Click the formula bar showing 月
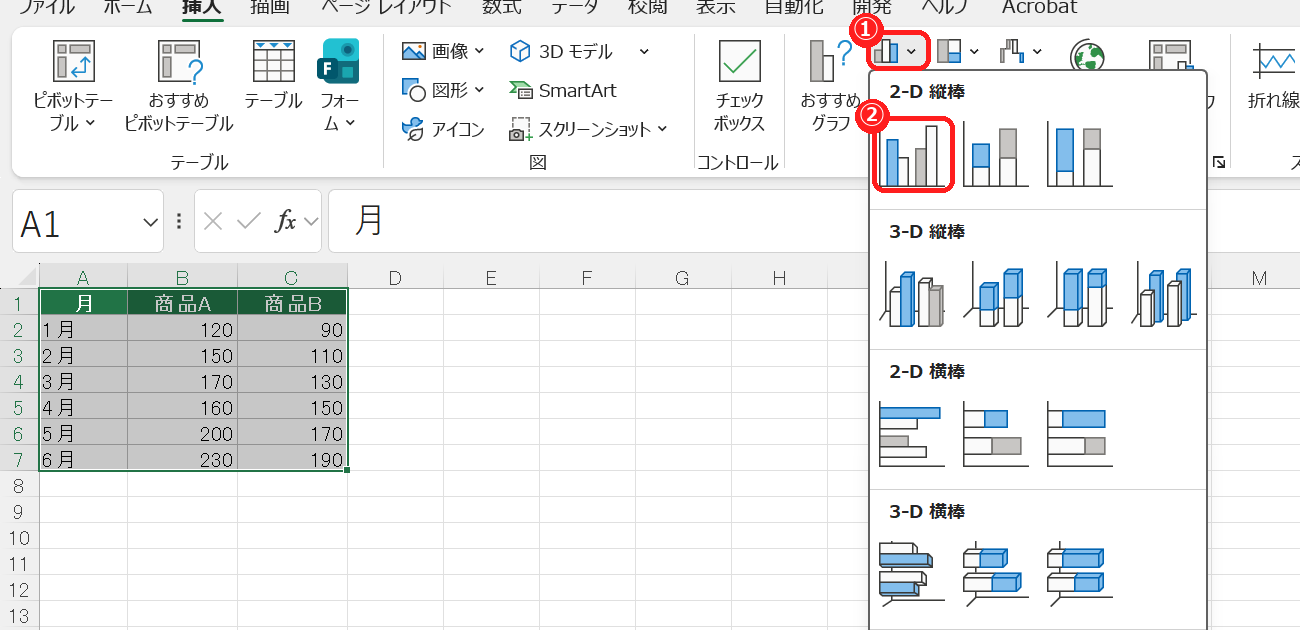Screen dimensions: 1300x630 pyautogui.click(x=814, y=221)
